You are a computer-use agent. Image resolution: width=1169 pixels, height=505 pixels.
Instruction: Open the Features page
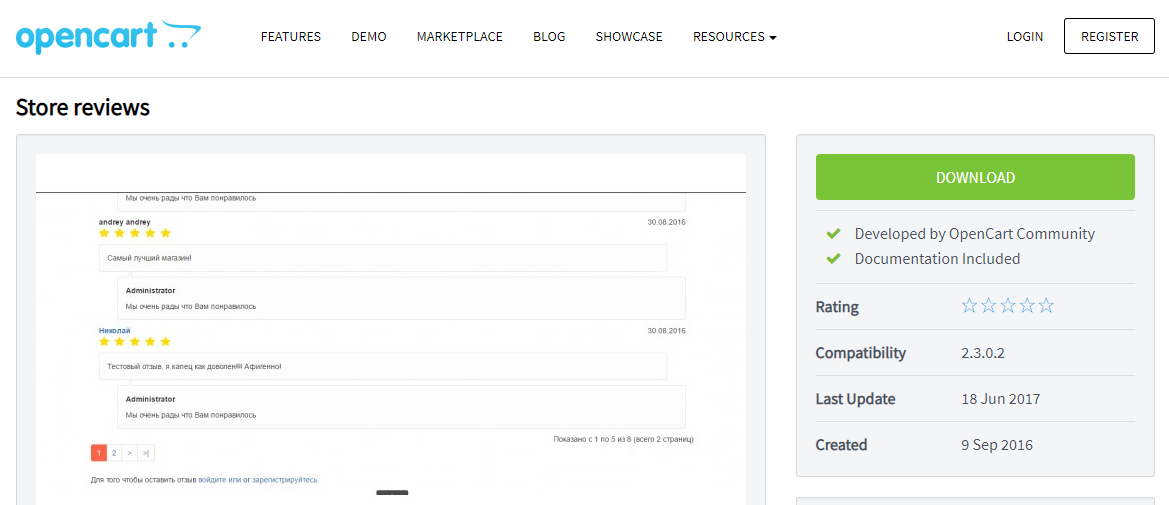291,37
